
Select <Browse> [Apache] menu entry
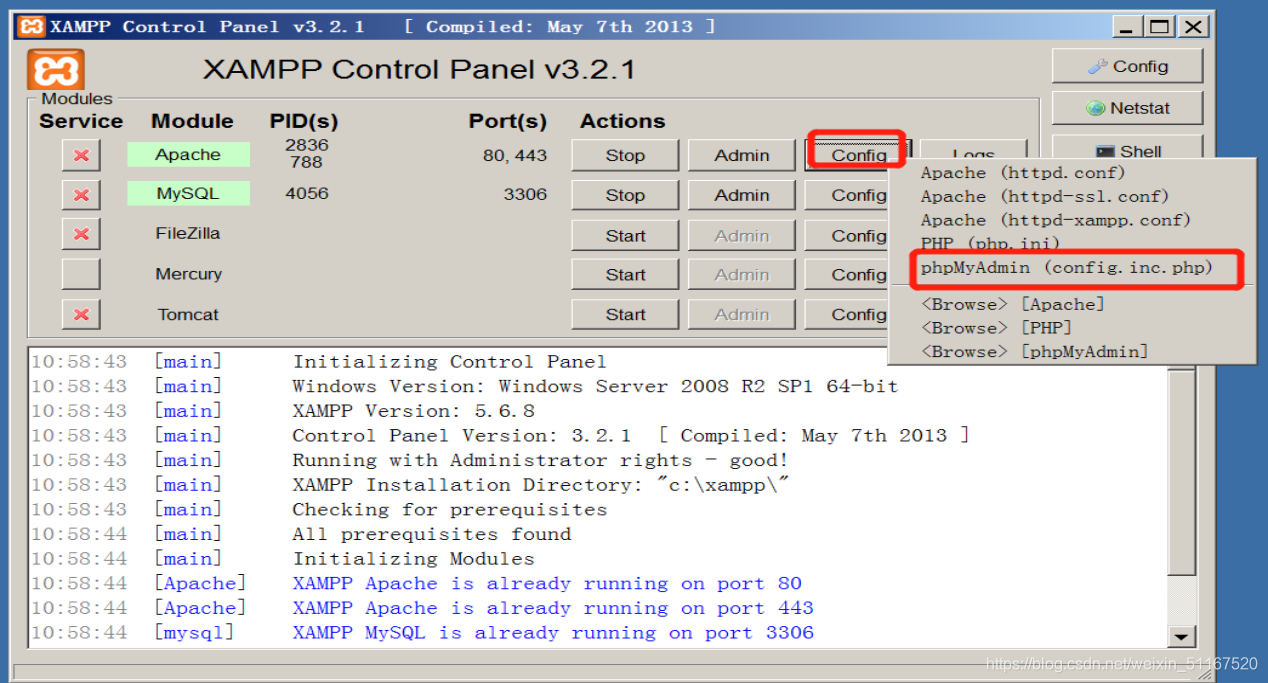pos(1012,304)
